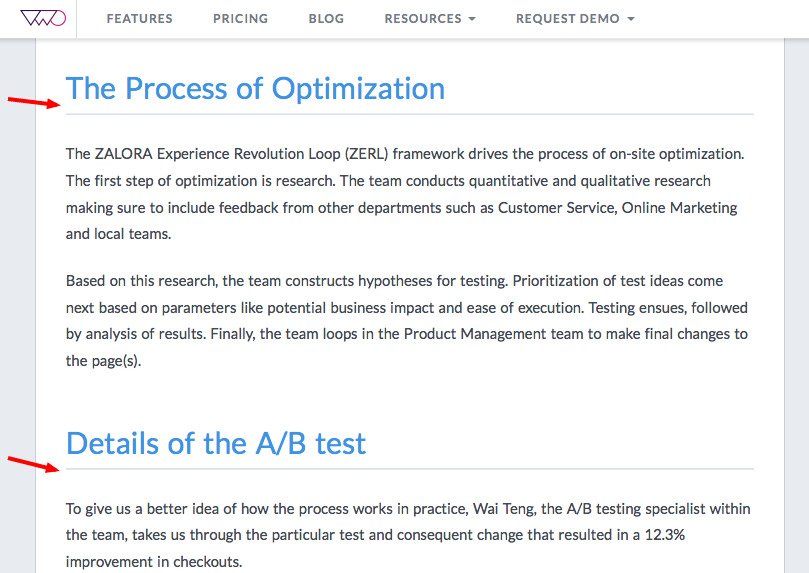Open the Features page from the navbar
This screenshot has height=573, width=809.
click(x=139, y=19)
